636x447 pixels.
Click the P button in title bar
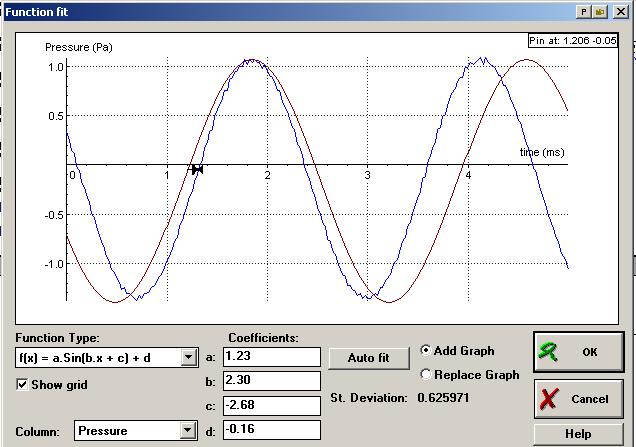click(x=583, y=12)
